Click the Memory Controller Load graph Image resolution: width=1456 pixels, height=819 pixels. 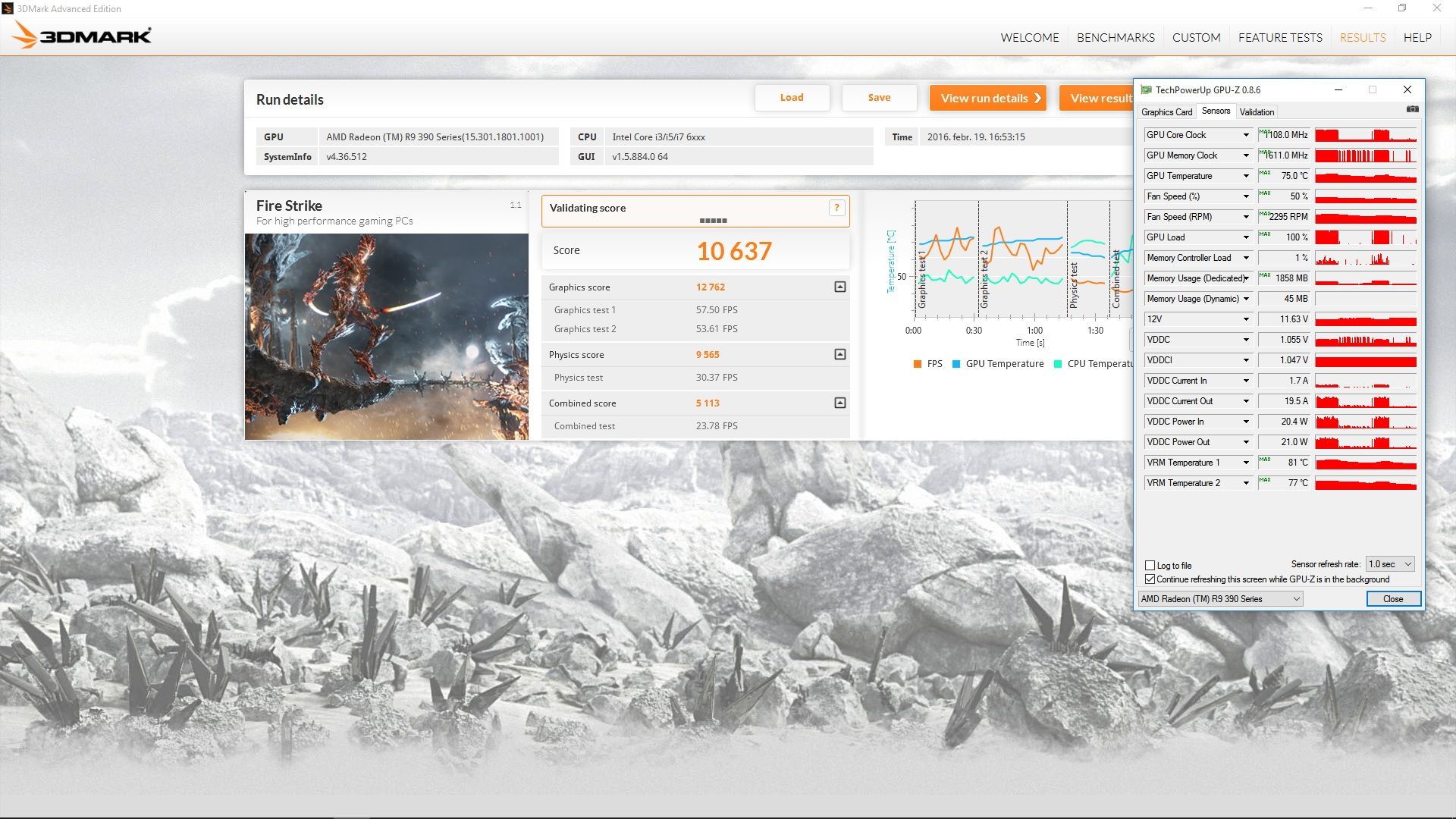pyautogui.click(x=1366, y=258)
